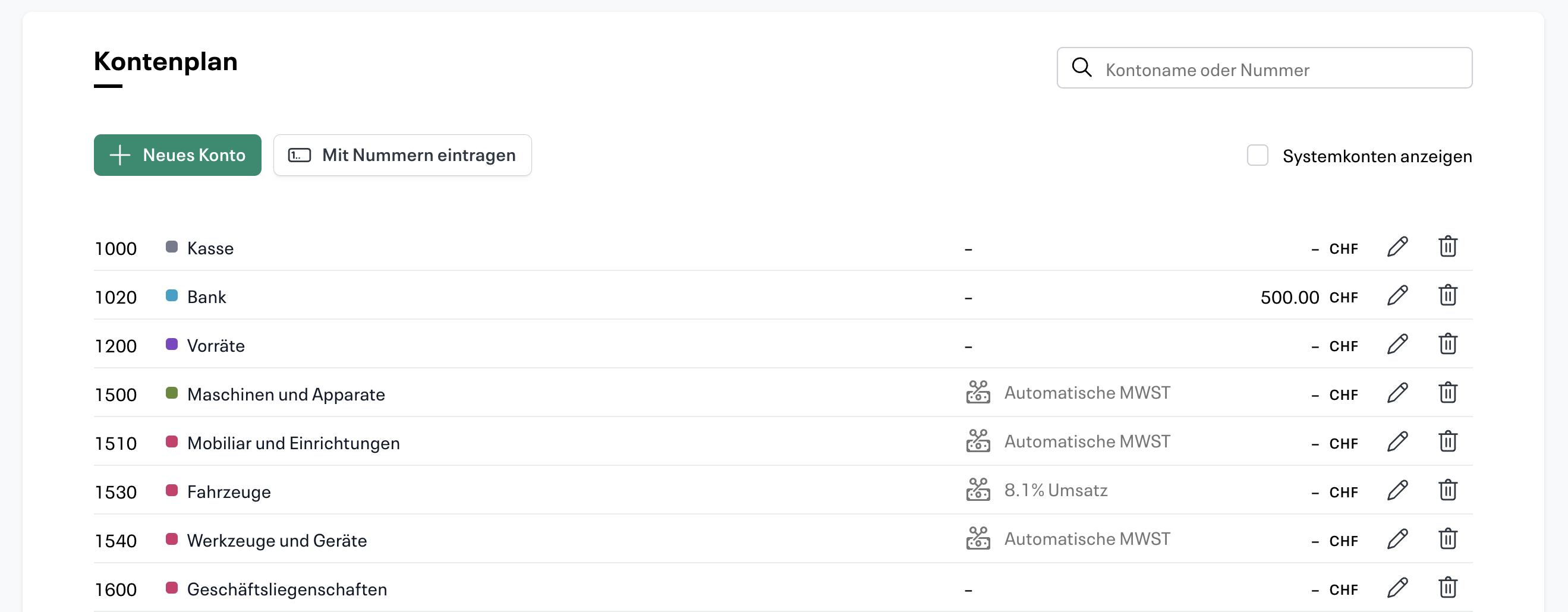Click the pencil edit icon for Kasse
Viewport: 1568px width, 612px height.
pyautogui.click(x=1397, y=247)
